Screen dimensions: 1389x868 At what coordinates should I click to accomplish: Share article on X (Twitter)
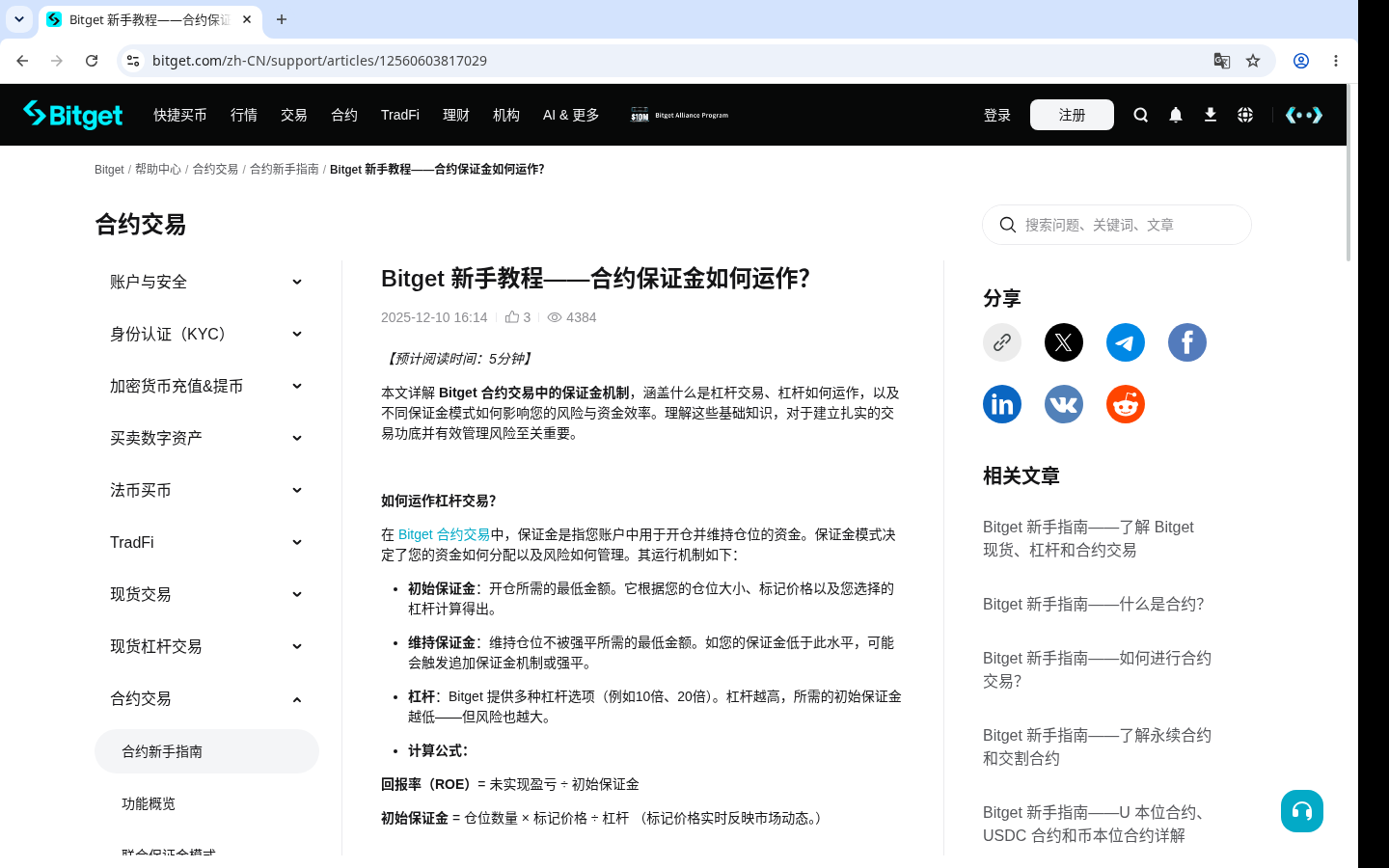[1064, 342]
